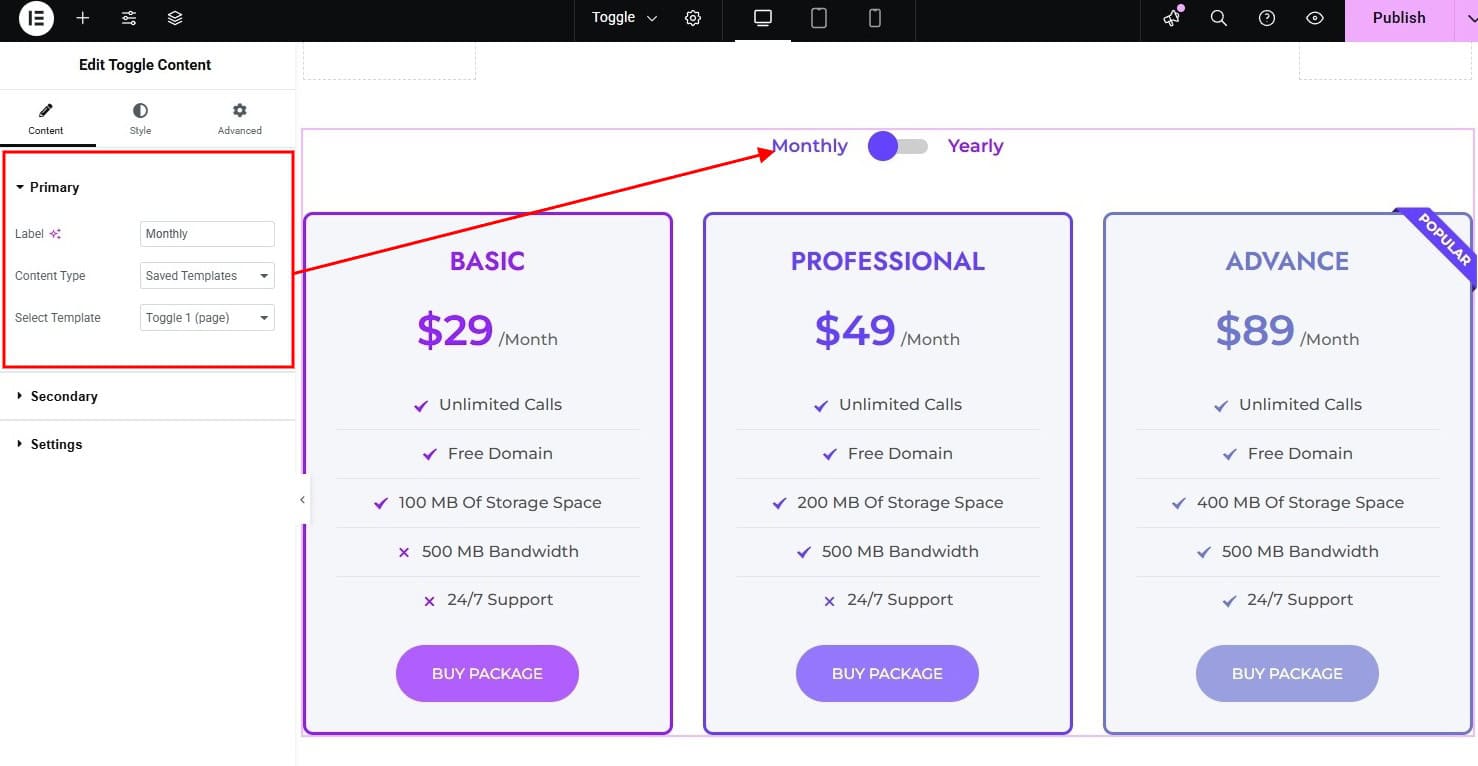This screenshot has width=1478, height=766.
Task: Open the Finder search icon
Action: 1219,18
